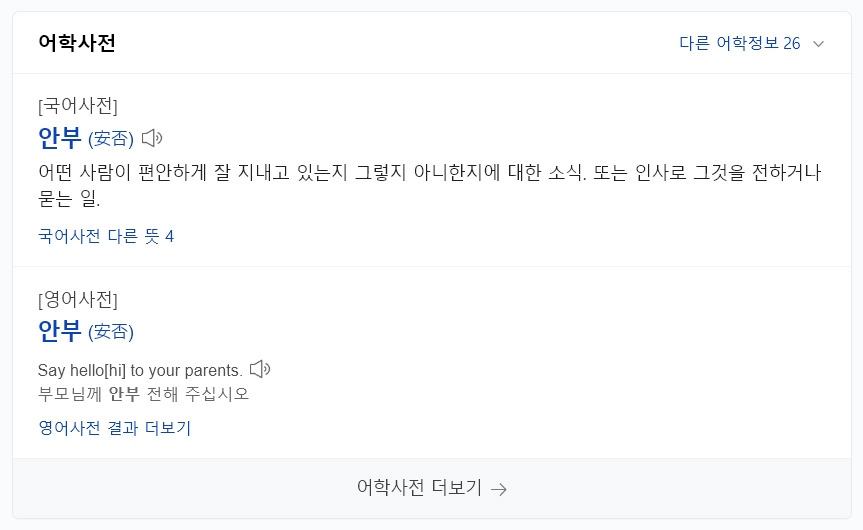
Task: Click the hanja (安否) in the English dictionary entry
Action: tap(111, 332)
